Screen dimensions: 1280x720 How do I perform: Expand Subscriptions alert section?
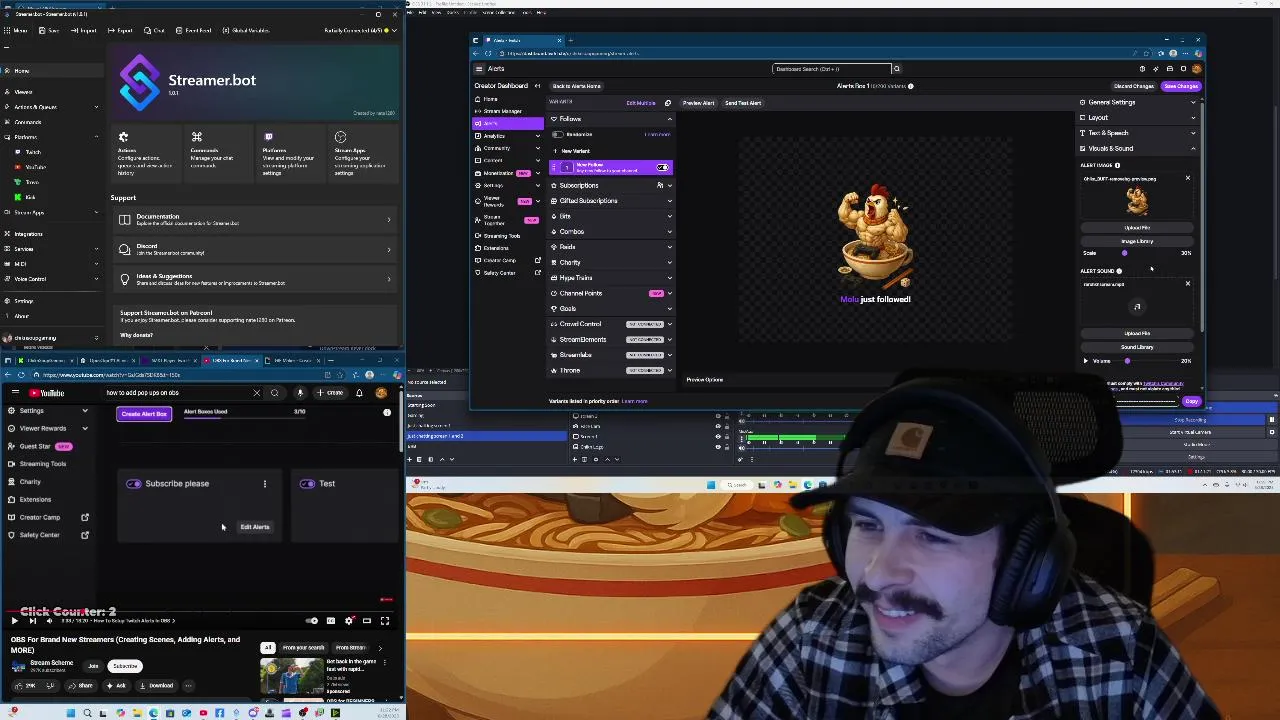670,186
